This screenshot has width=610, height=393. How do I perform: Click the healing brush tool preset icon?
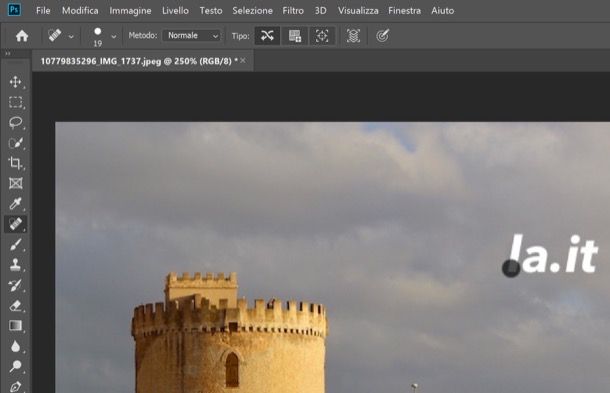[x=55, y=35]
